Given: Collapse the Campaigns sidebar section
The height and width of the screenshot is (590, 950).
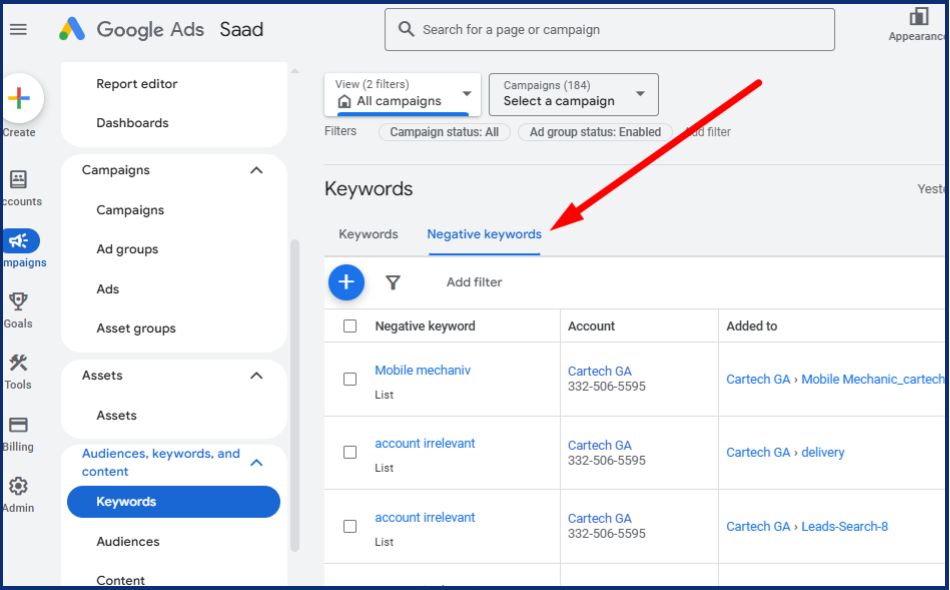Looking at the screenshot, I should tap(256, 170).
